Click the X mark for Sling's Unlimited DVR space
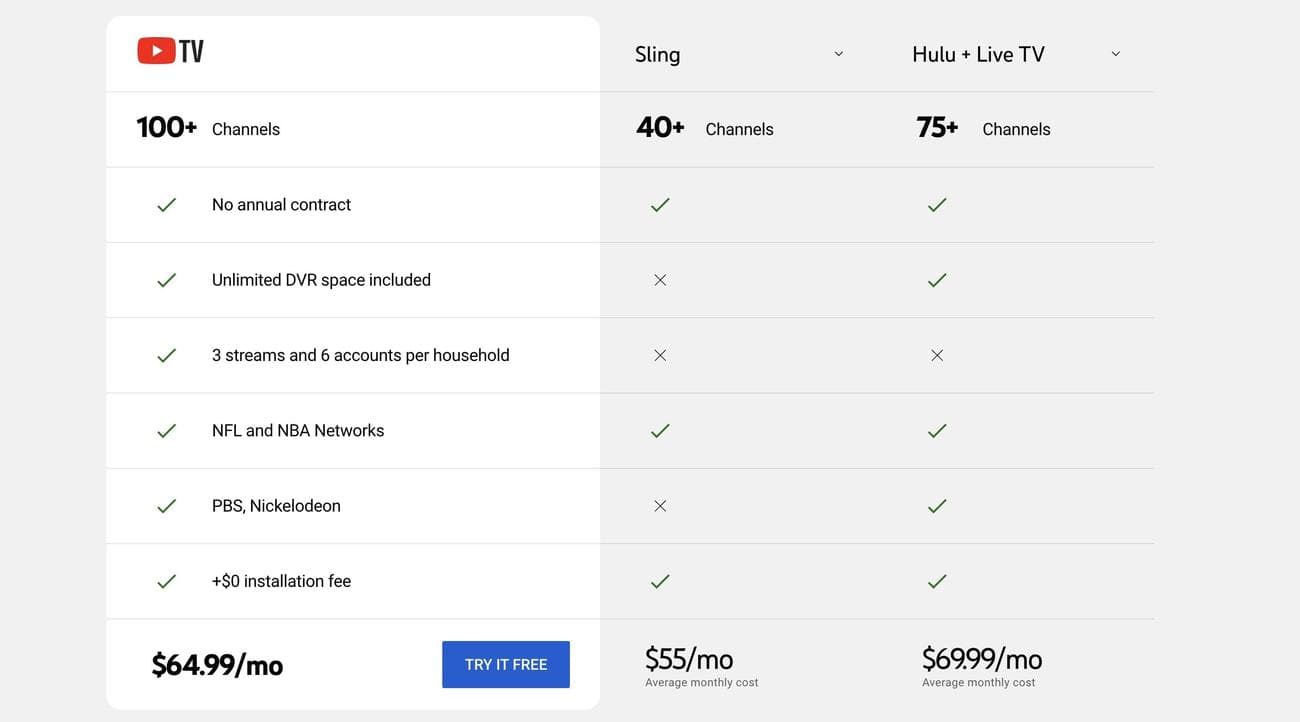 [656, 277]
